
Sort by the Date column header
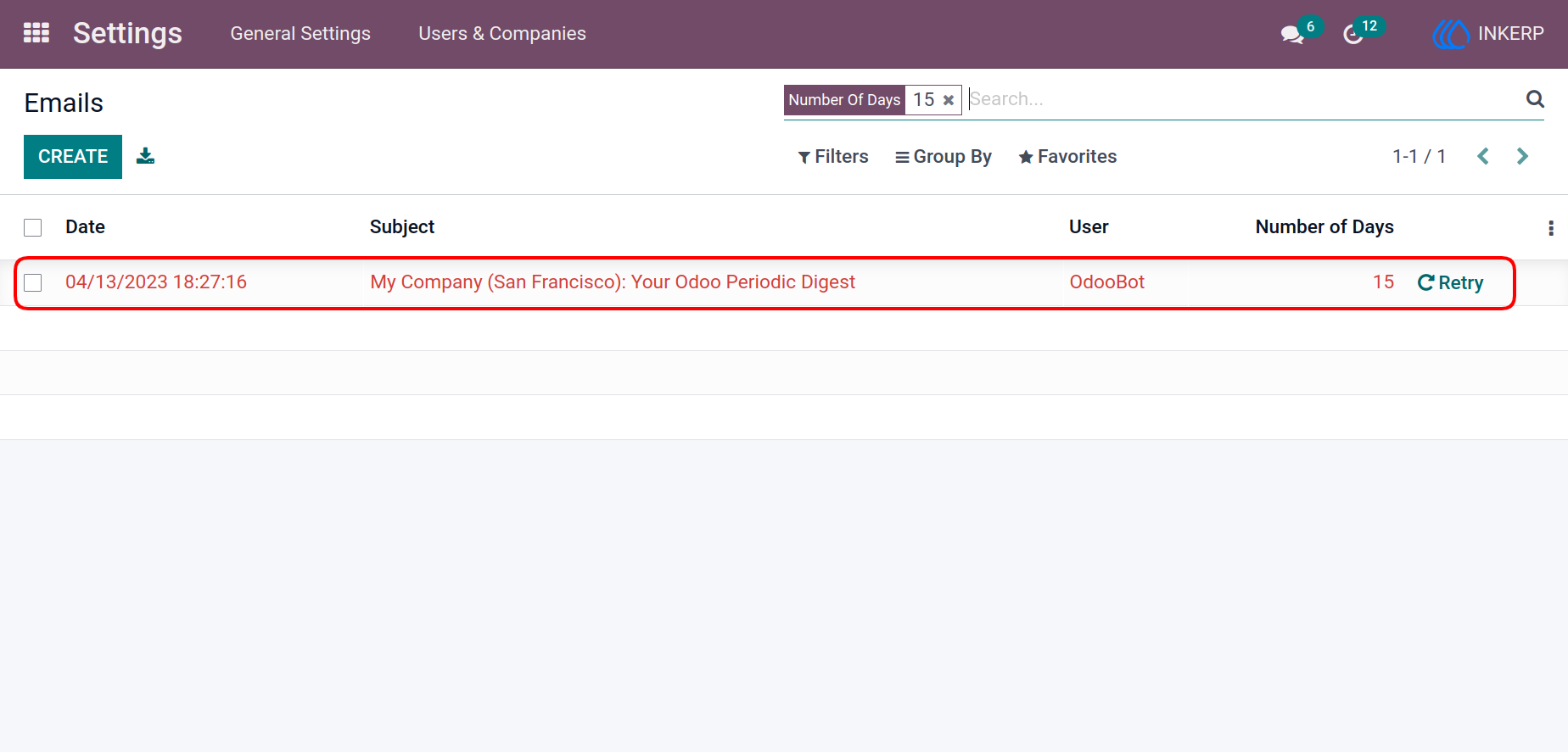(85, 227)
